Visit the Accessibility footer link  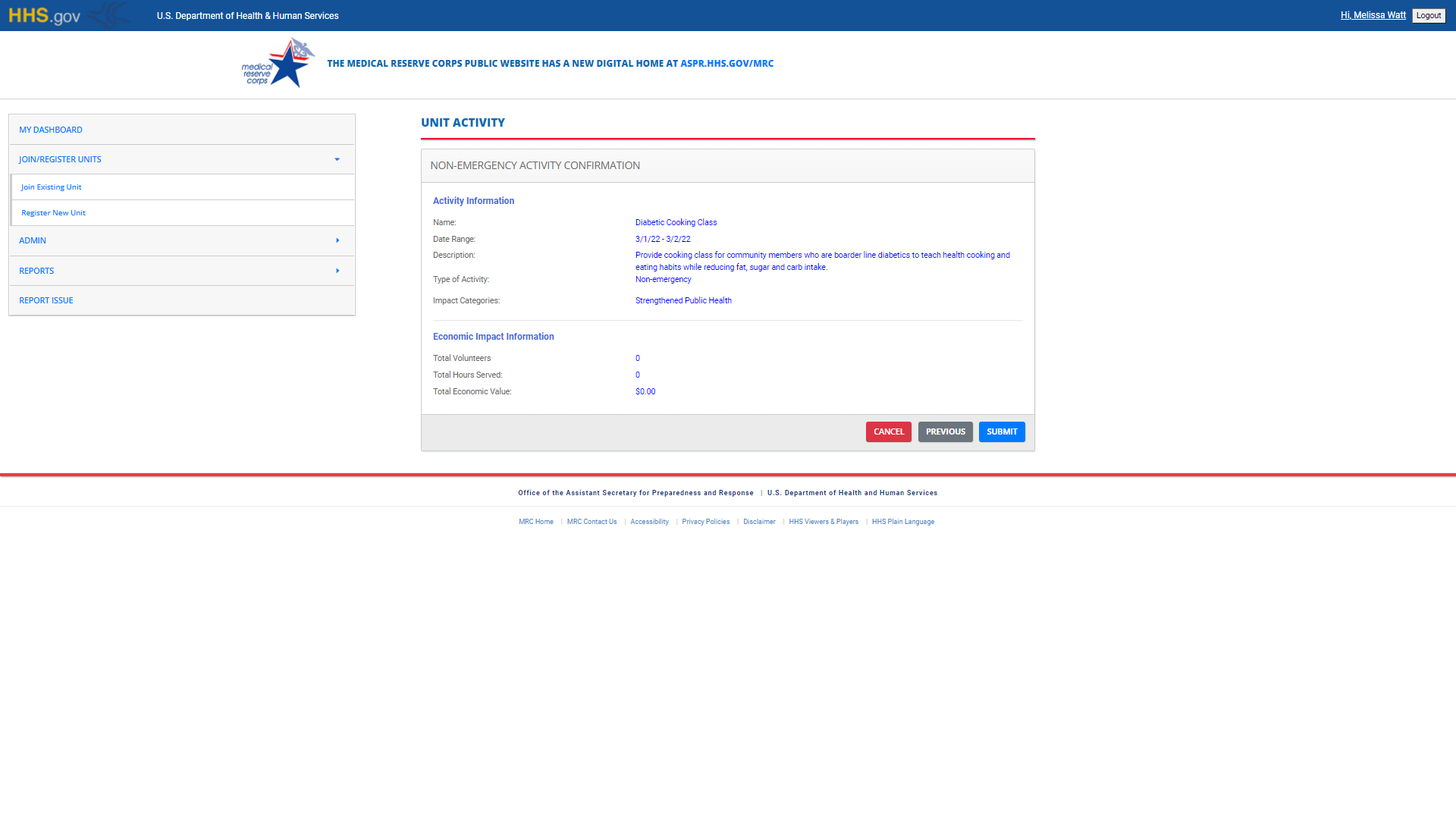tap(649, 522)
